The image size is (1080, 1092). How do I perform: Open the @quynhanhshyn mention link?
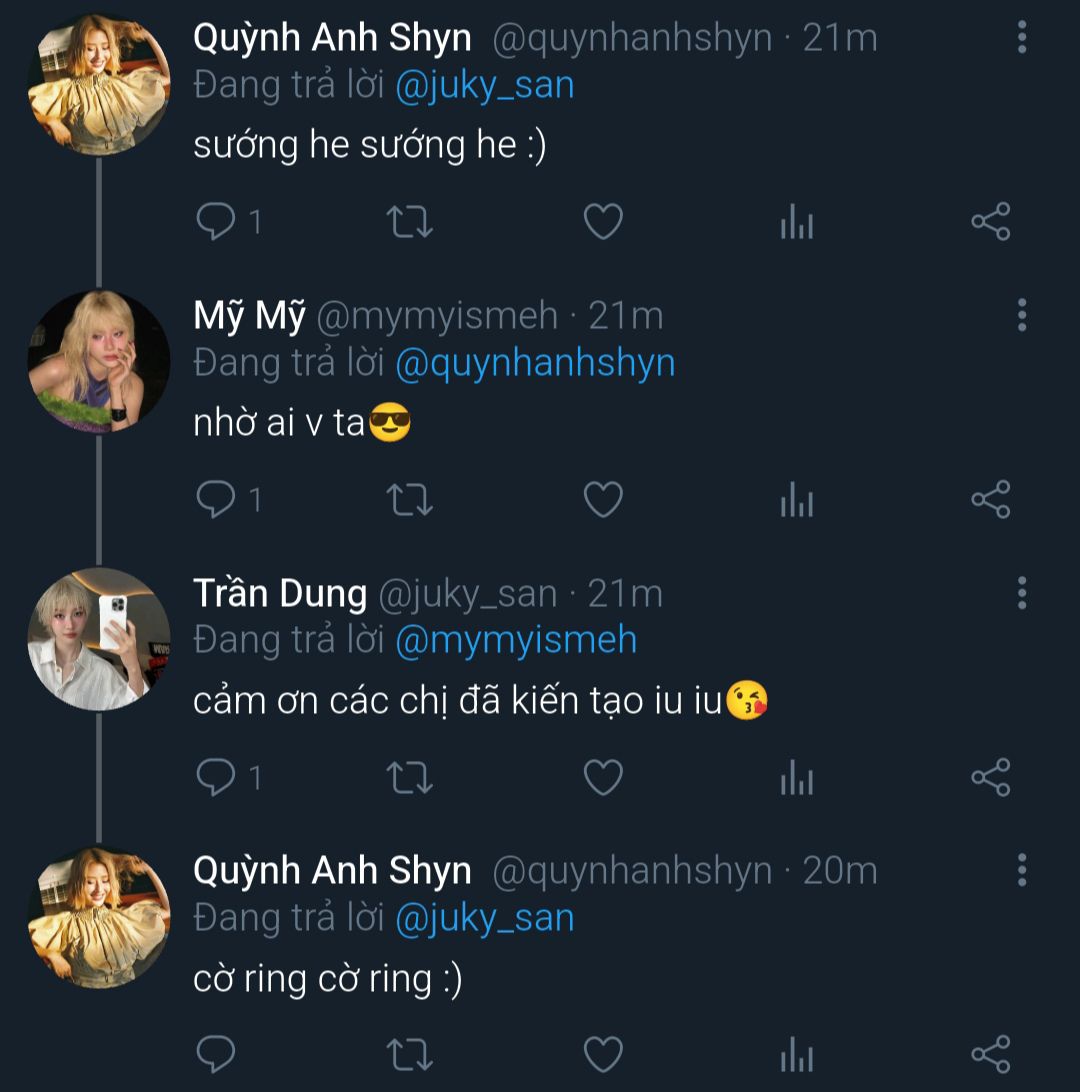[x=535, y=363]
